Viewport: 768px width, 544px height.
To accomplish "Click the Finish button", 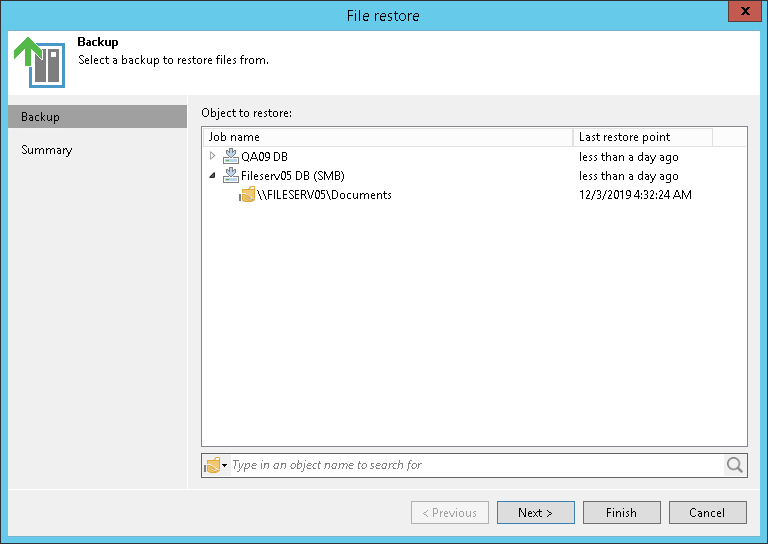I will (x=622, y=512).
